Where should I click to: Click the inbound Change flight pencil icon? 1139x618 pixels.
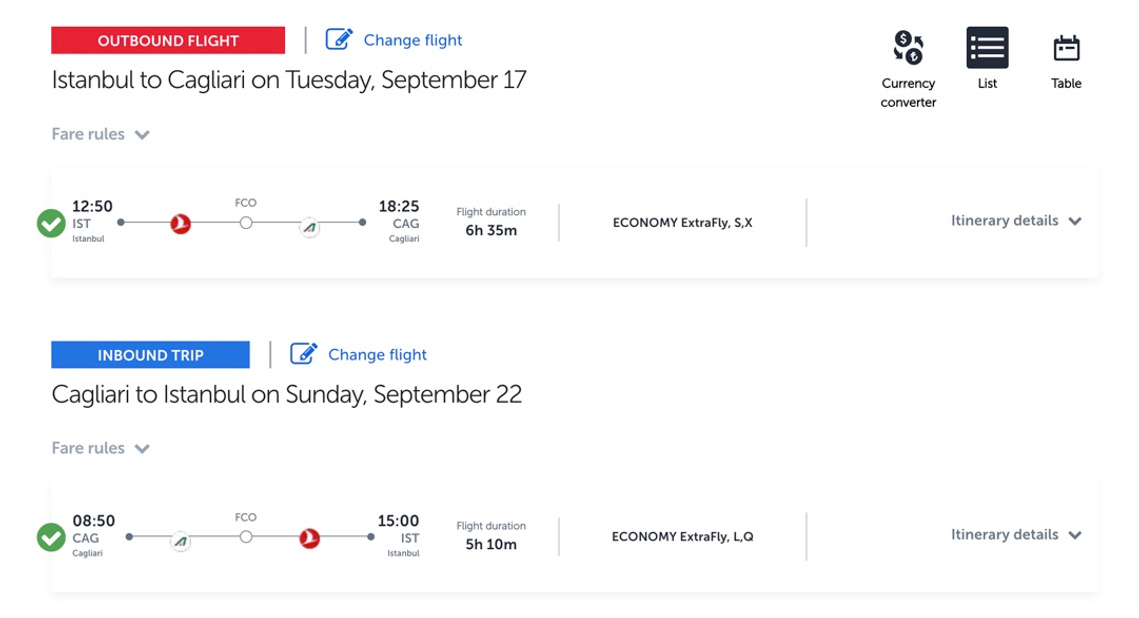304,354
